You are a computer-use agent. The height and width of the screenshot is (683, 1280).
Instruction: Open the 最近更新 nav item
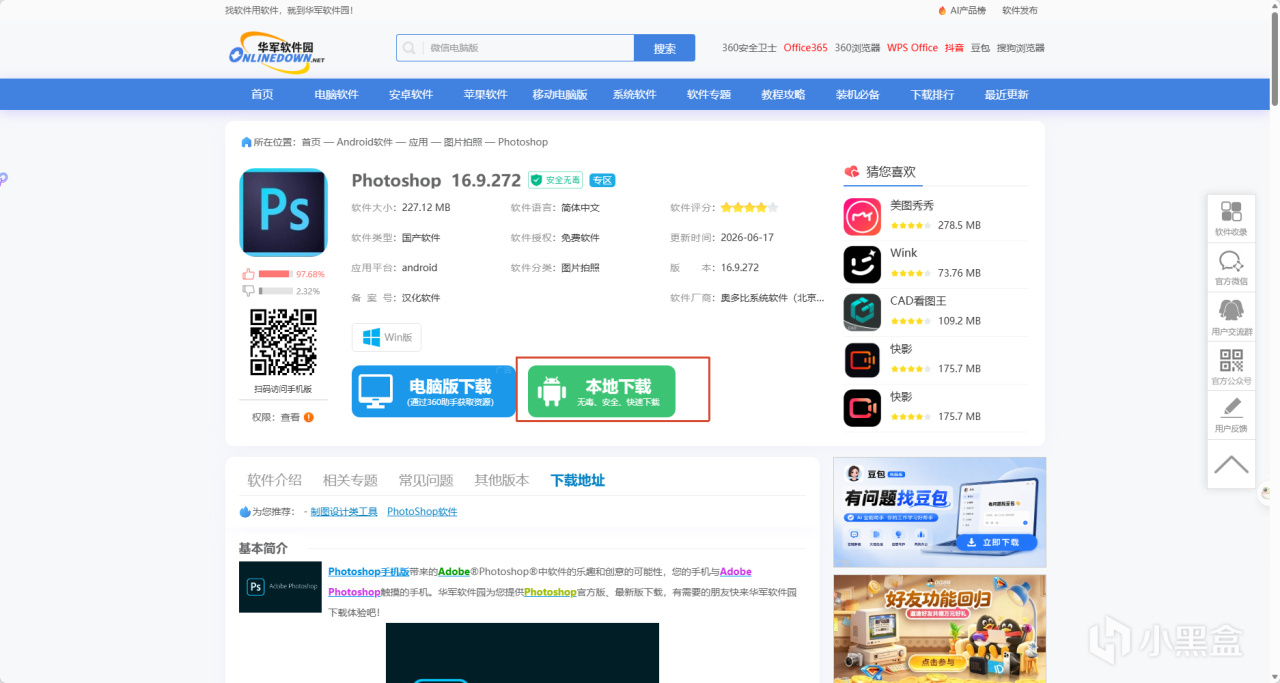click(x=1006, y=94)
